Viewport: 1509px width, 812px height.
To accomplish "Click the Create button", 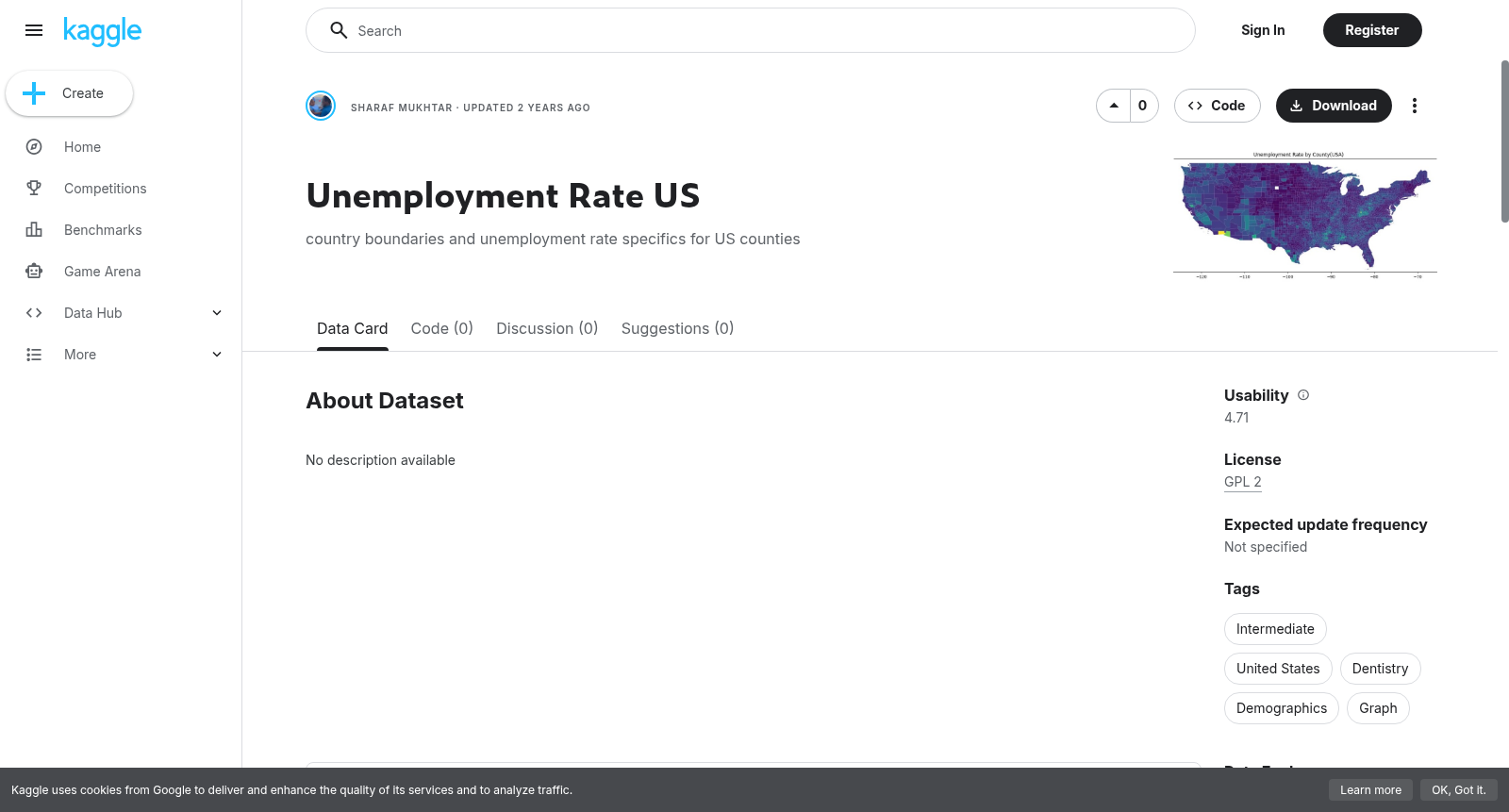I will coord(69,93).
